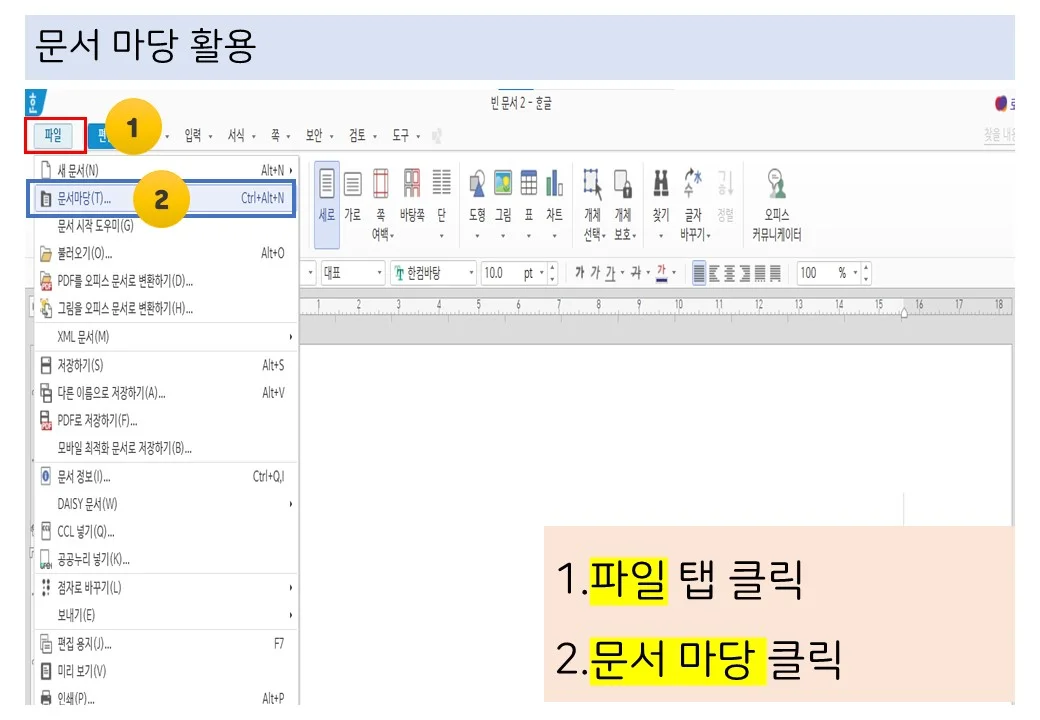Expand the 보내기(E) submenu
This screenshot has height=720, width=1040.
[x=166, y=615]
